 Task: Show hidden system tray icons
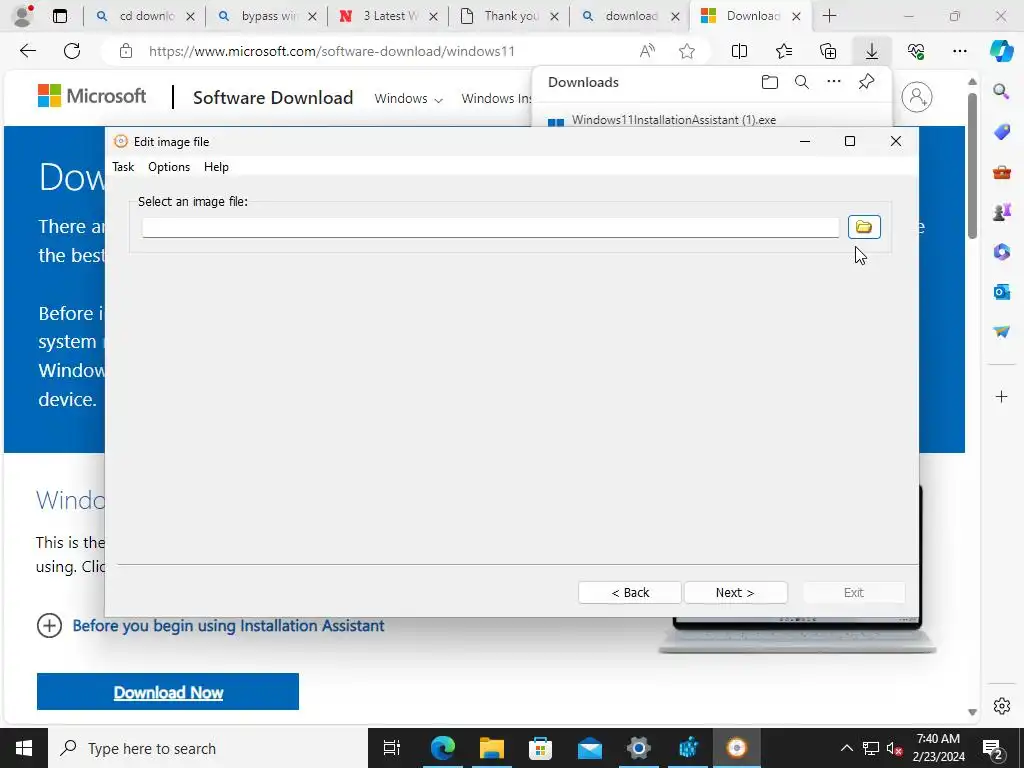[846, 748]
